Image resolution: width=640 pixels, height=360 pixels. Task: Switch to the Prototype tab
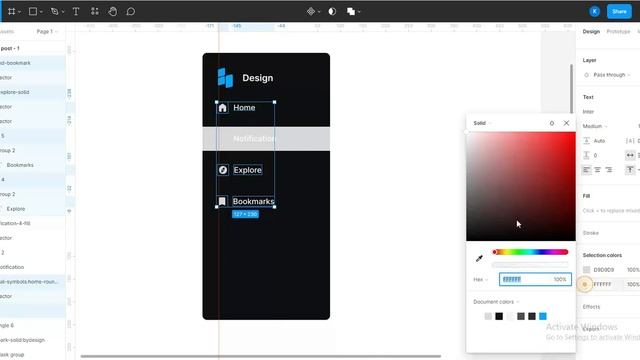coord(618,31)
